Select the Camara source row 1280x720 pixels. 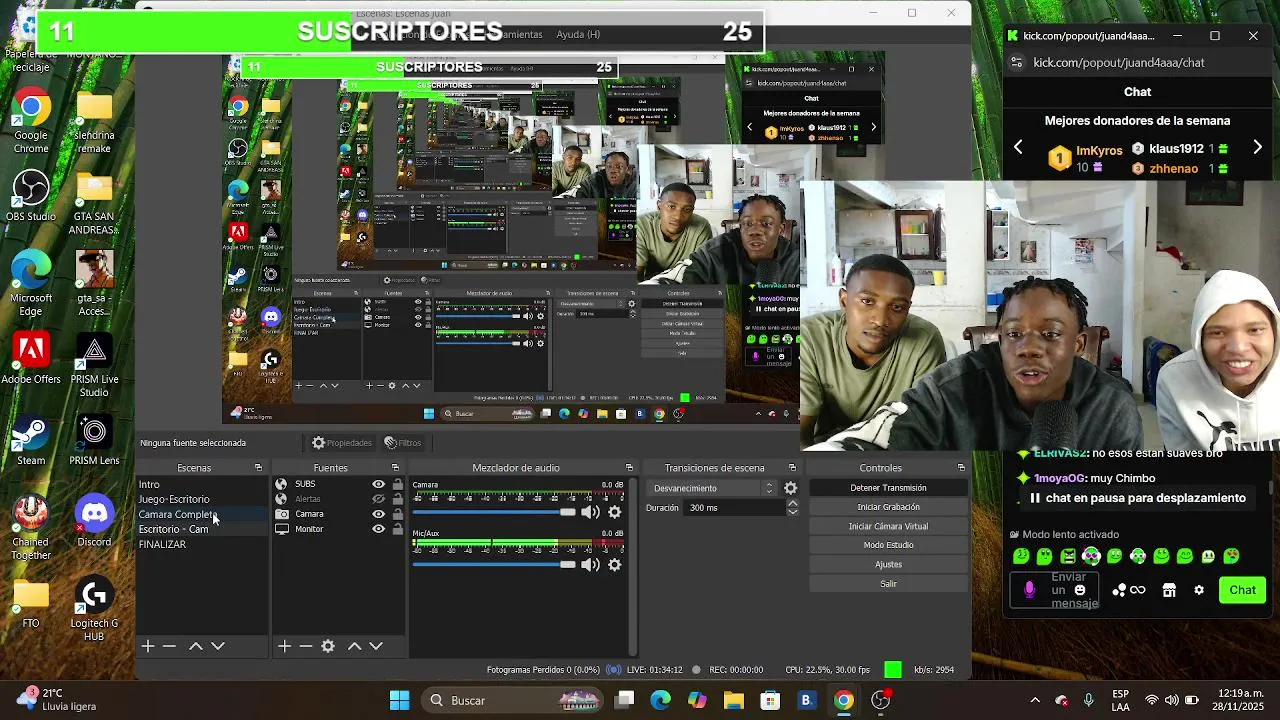pos(339,514)
